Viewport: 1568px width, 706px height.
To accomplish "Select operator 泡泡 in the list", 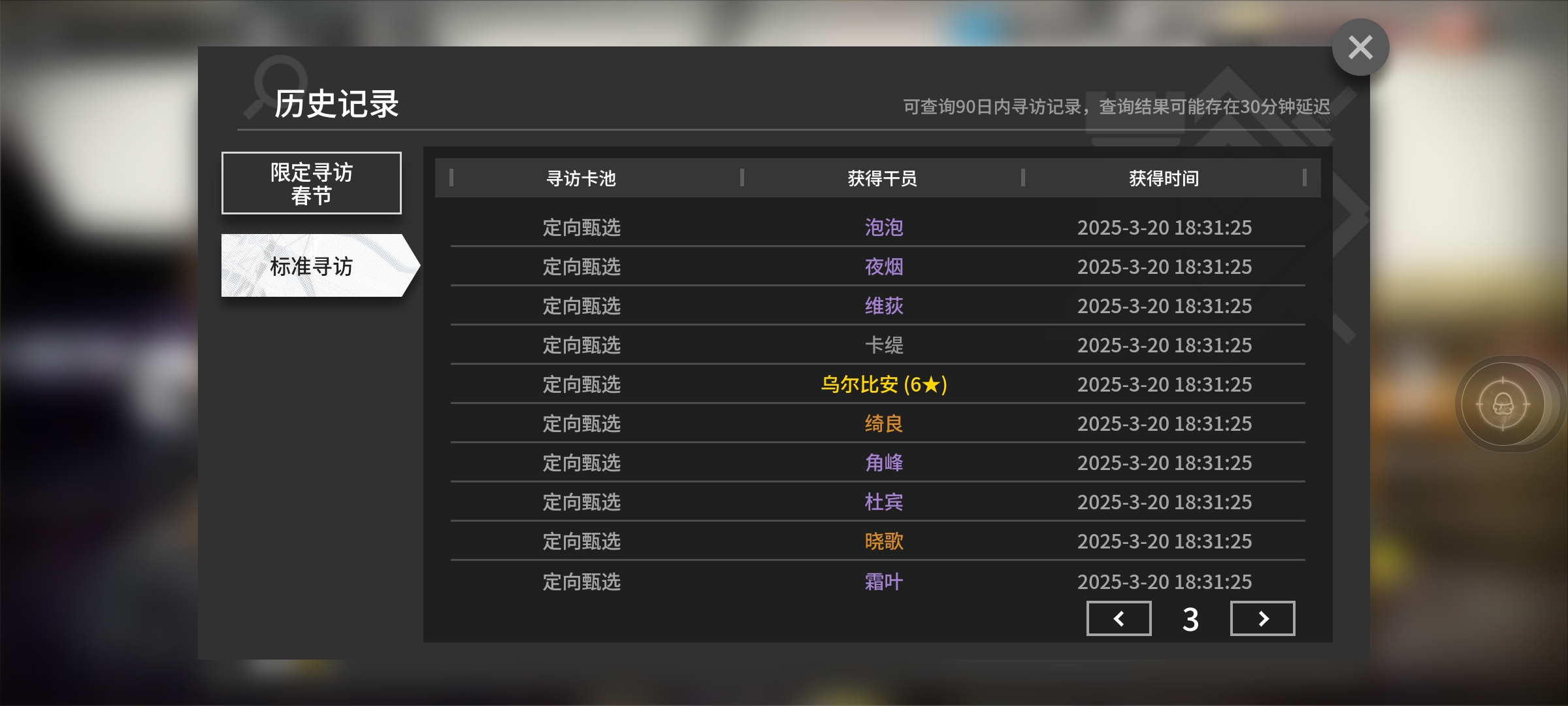I will pyautogui.click(x=884, y=227).
